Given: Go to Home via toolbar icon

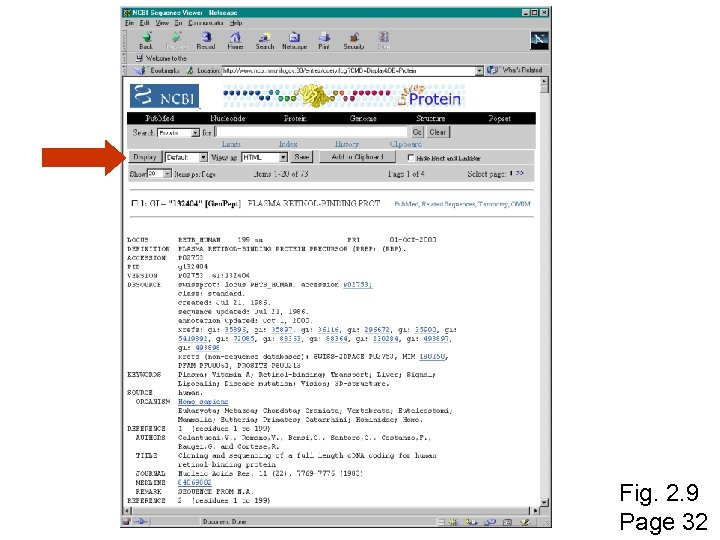Looking at the screenshot, I should (235, 40).
